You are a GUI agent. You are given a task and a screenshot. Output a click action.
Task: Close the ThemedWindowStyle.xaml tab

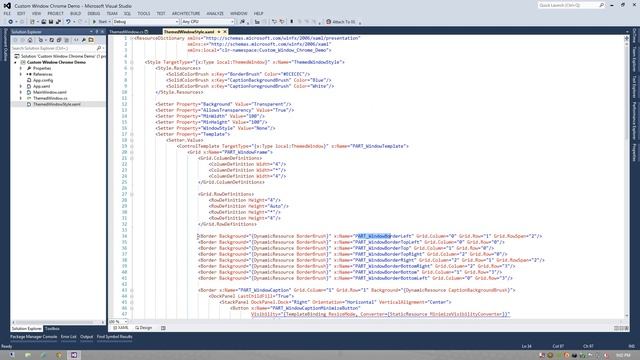click(x=224, y=31)
